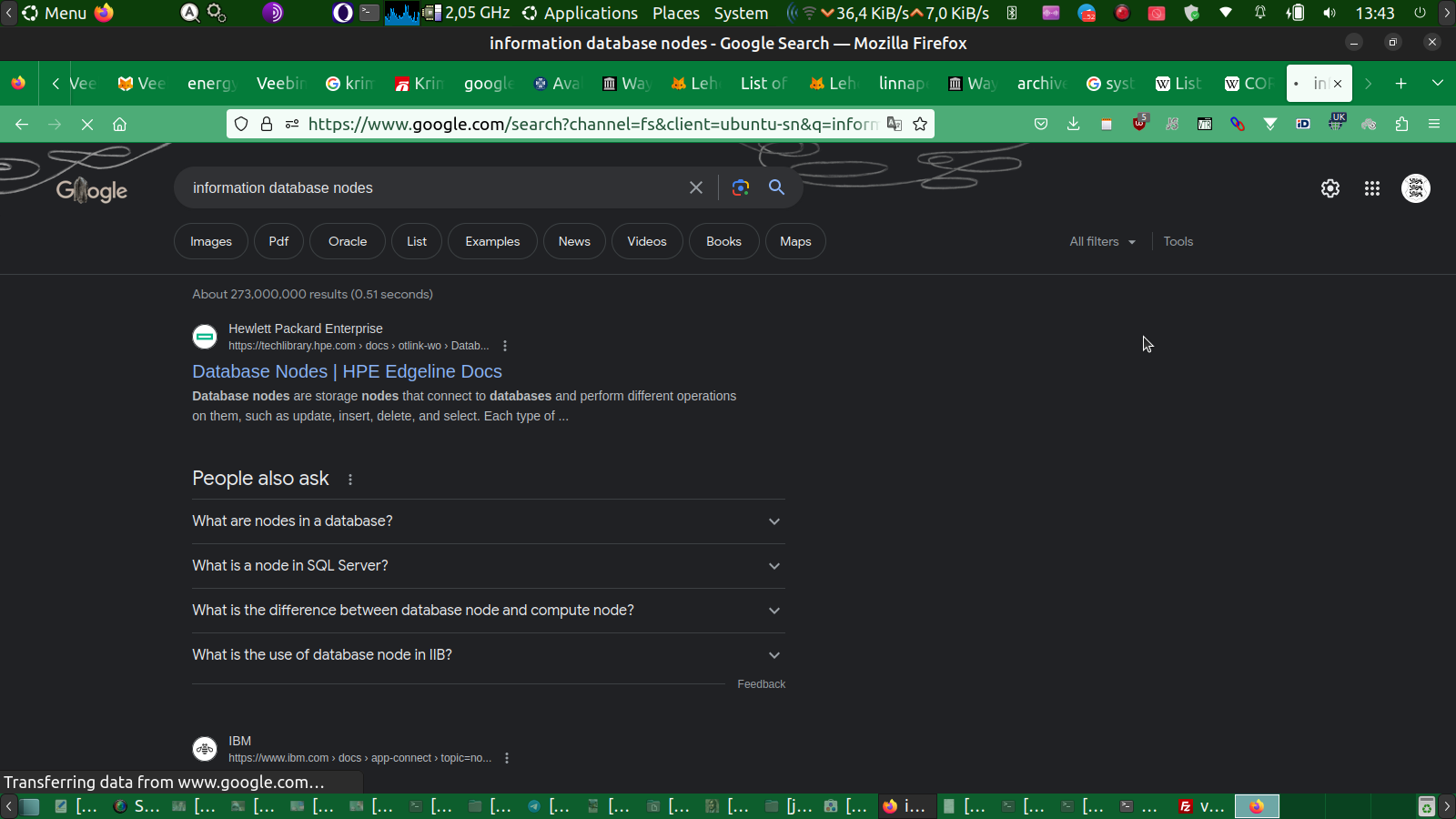
Task: Open the Menu button in top panel
Action: pyautogui.click(x=55, y=14)
